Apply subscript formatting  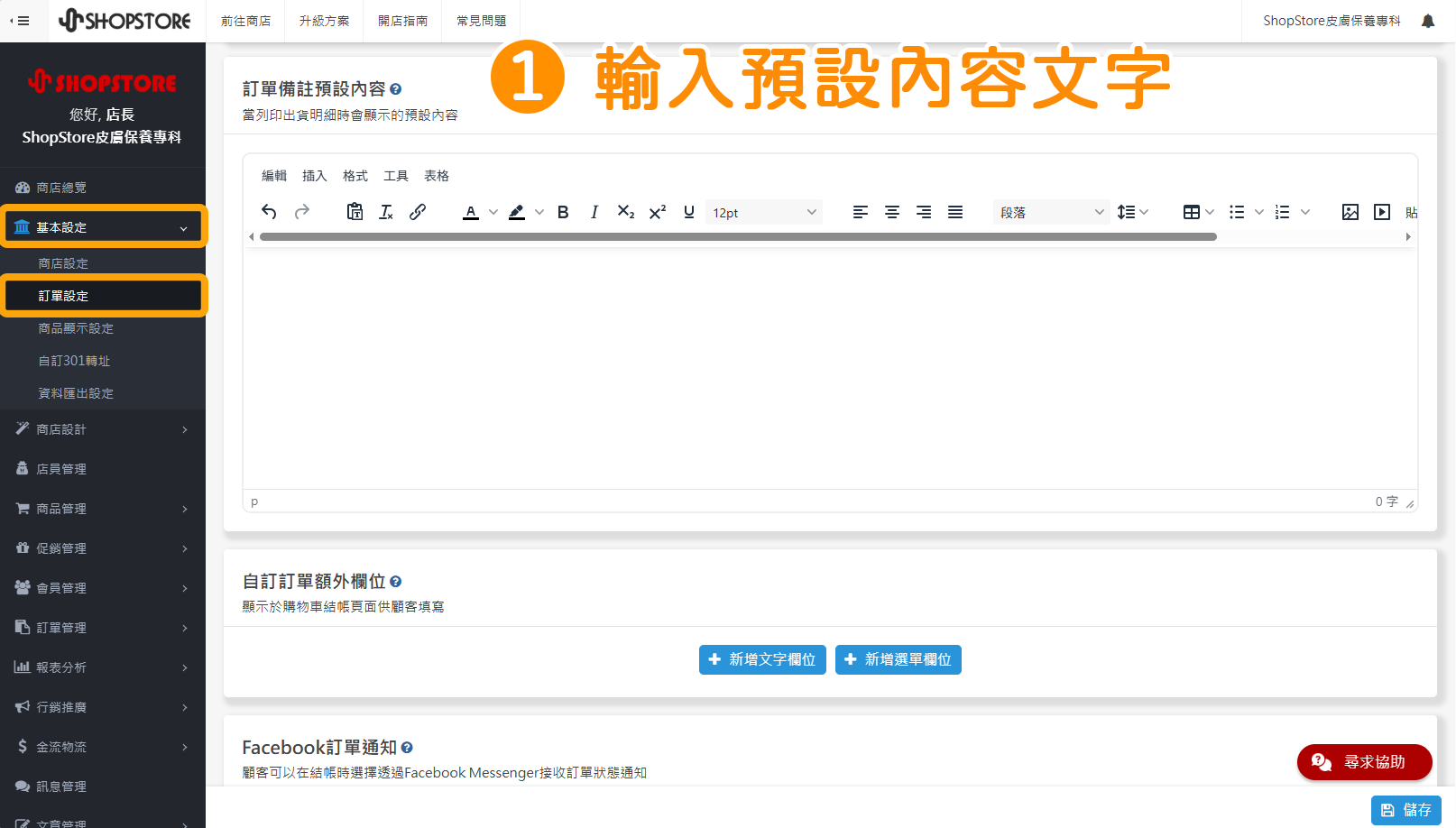pos(626,212)
